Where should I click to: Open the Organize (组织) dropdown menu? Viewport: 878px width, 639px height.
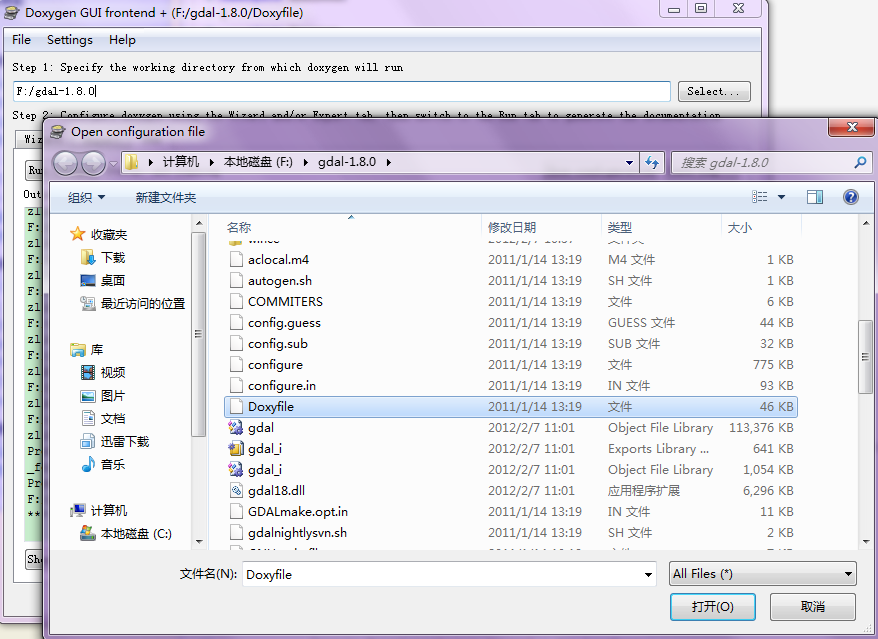(x=86, y=197)
